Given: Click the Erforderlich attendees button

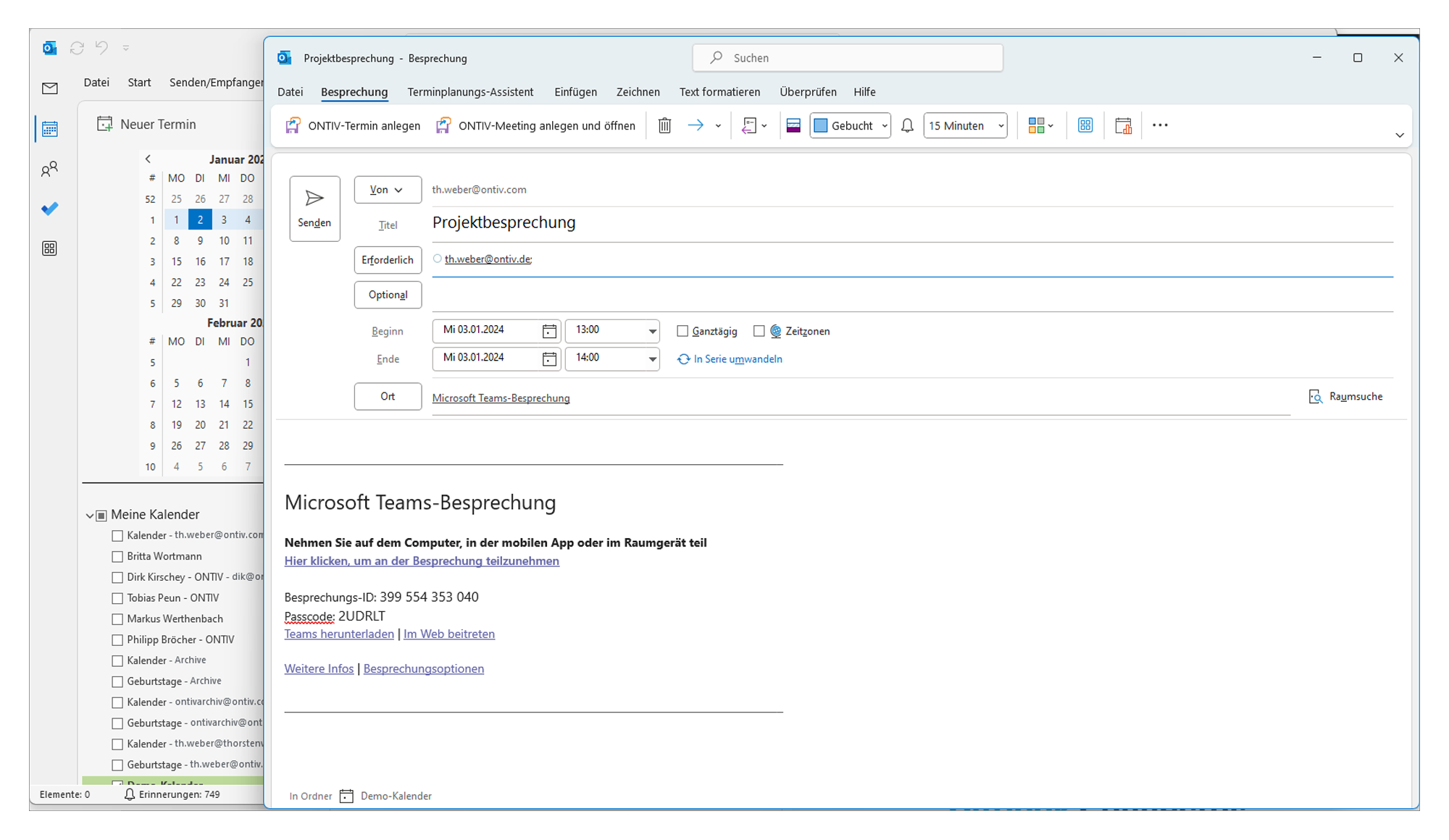Looking at the screenshot, I should [x=387, y=260].
